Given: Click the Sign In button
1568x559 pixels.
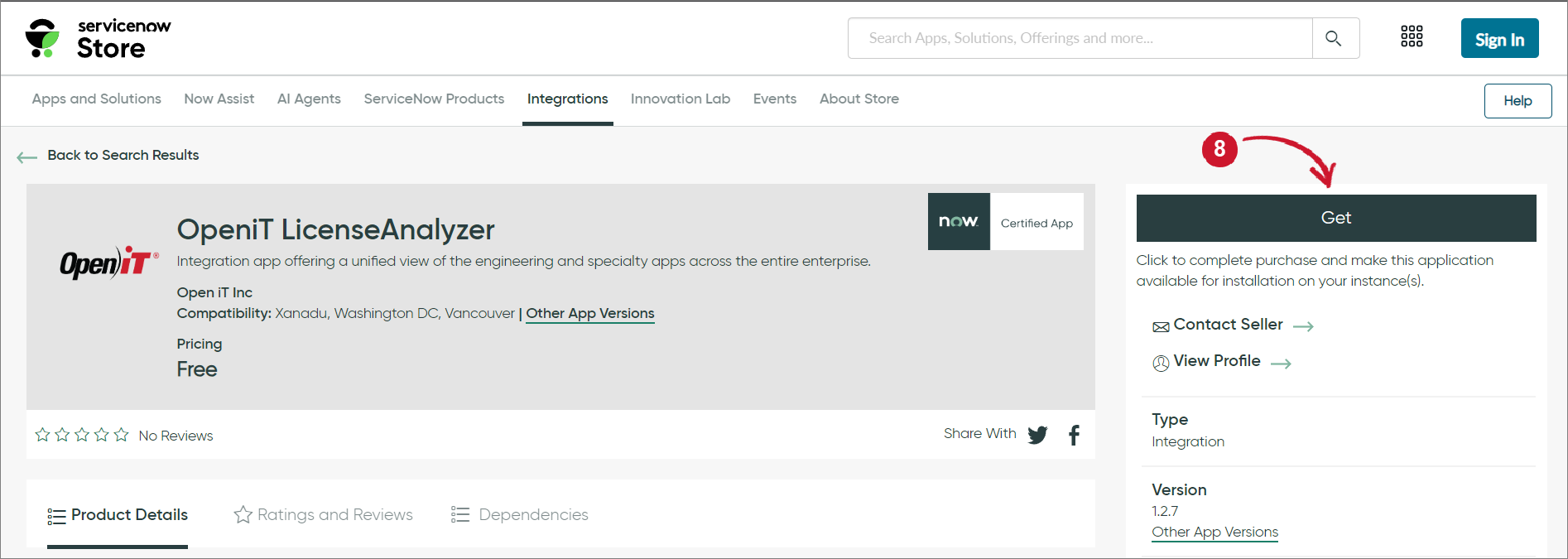Looking at the screenshot, I should (x=1498, y=39).
